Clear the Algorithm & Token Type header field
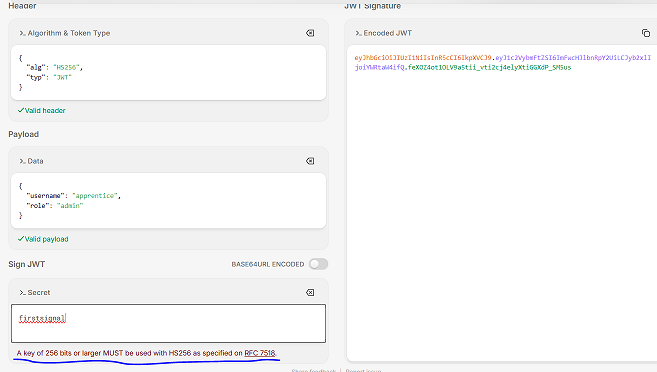The image size is (657, 372). [x=310, y=33]
